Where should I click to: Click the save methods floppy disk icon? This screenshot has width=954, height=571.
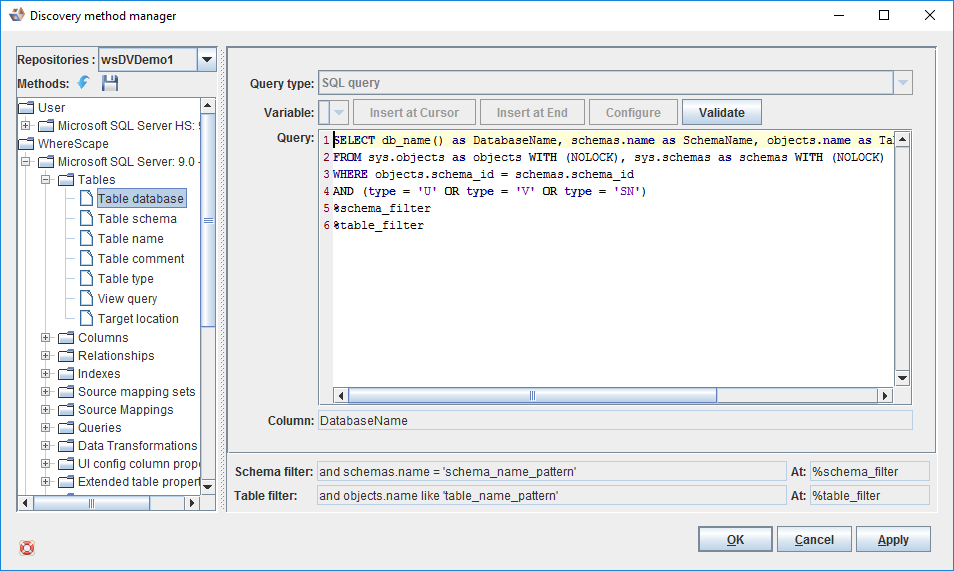click(110, 84)
